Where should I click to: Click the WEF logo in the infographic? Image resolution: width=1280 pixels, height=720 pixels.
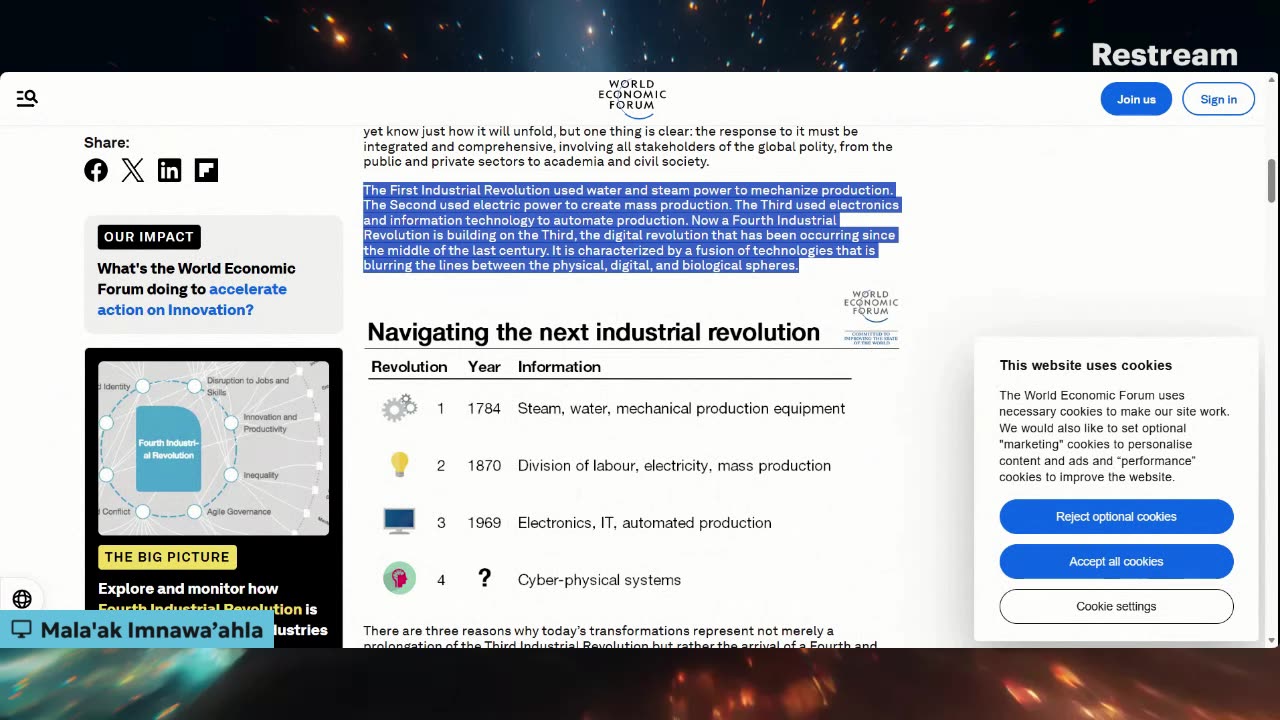tap(871, 317)
